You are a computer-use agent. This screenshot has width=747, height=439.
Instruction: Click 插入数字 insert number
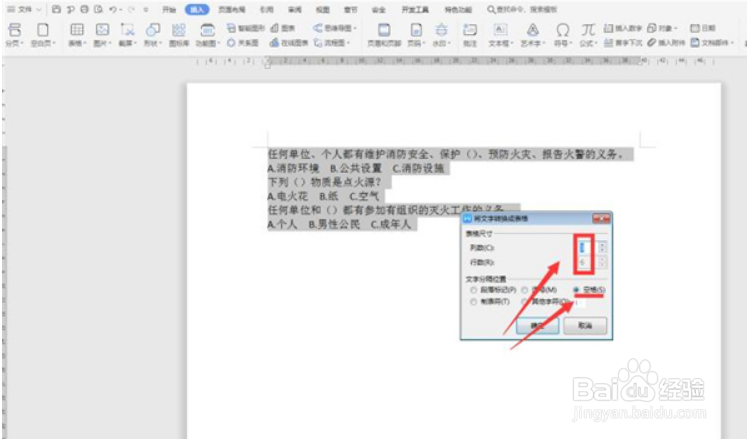623,28
